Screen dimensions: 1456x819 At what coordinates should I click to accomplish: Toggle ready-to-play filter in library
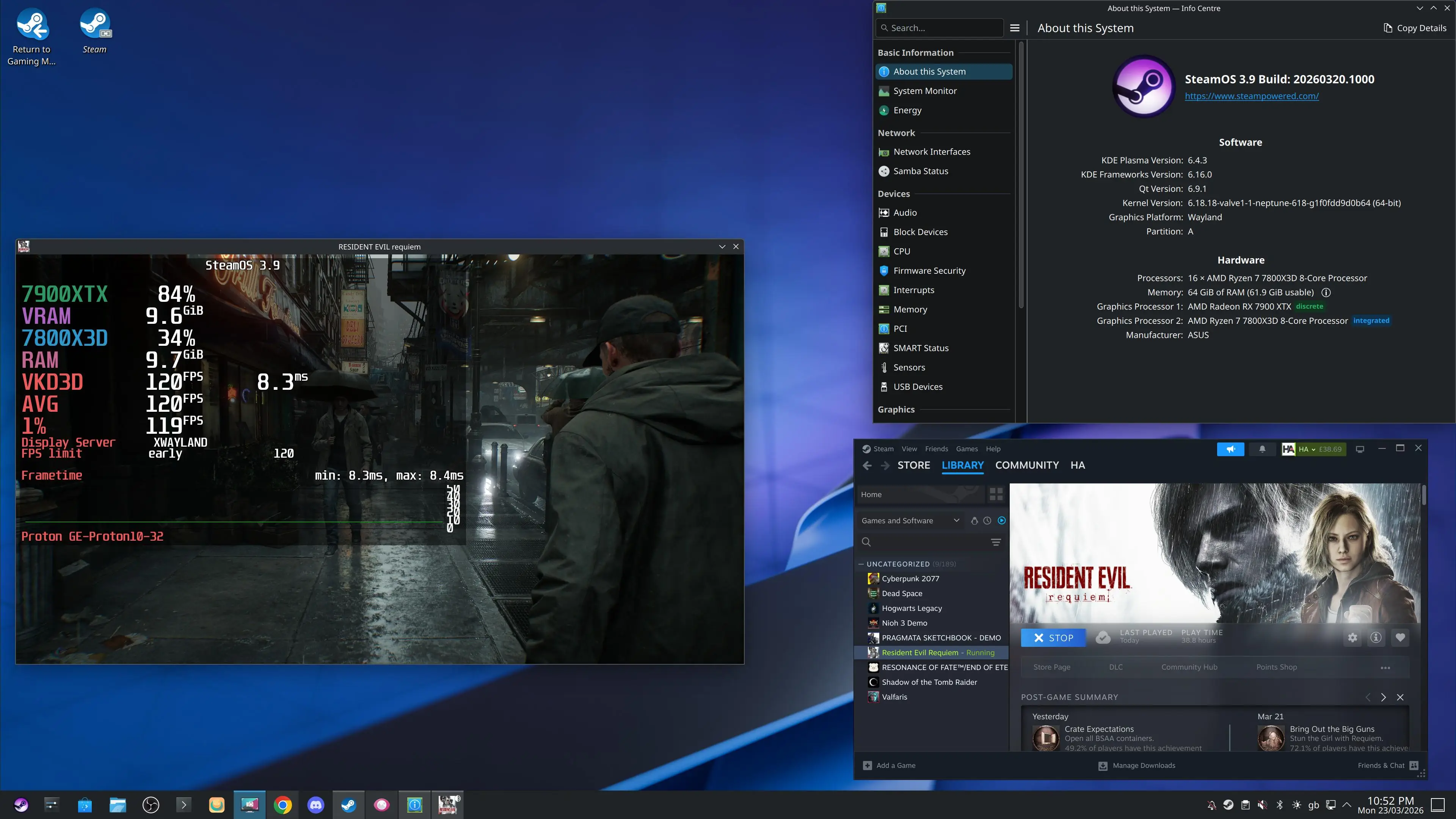[x=1001, y=521]
